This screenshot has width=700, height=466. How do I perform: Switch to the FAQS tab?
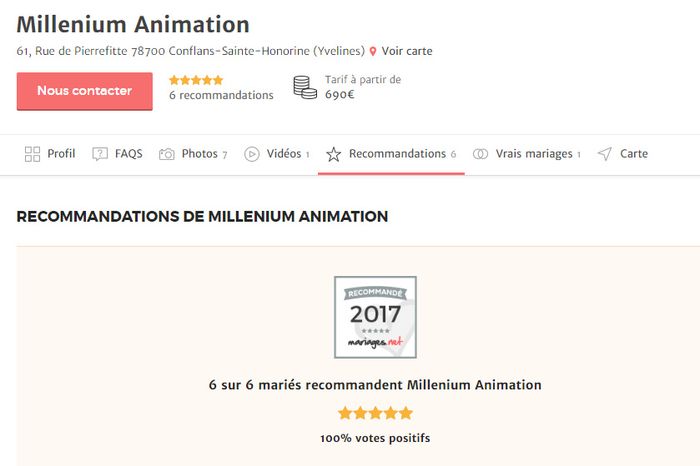click(x=129, y=154)
